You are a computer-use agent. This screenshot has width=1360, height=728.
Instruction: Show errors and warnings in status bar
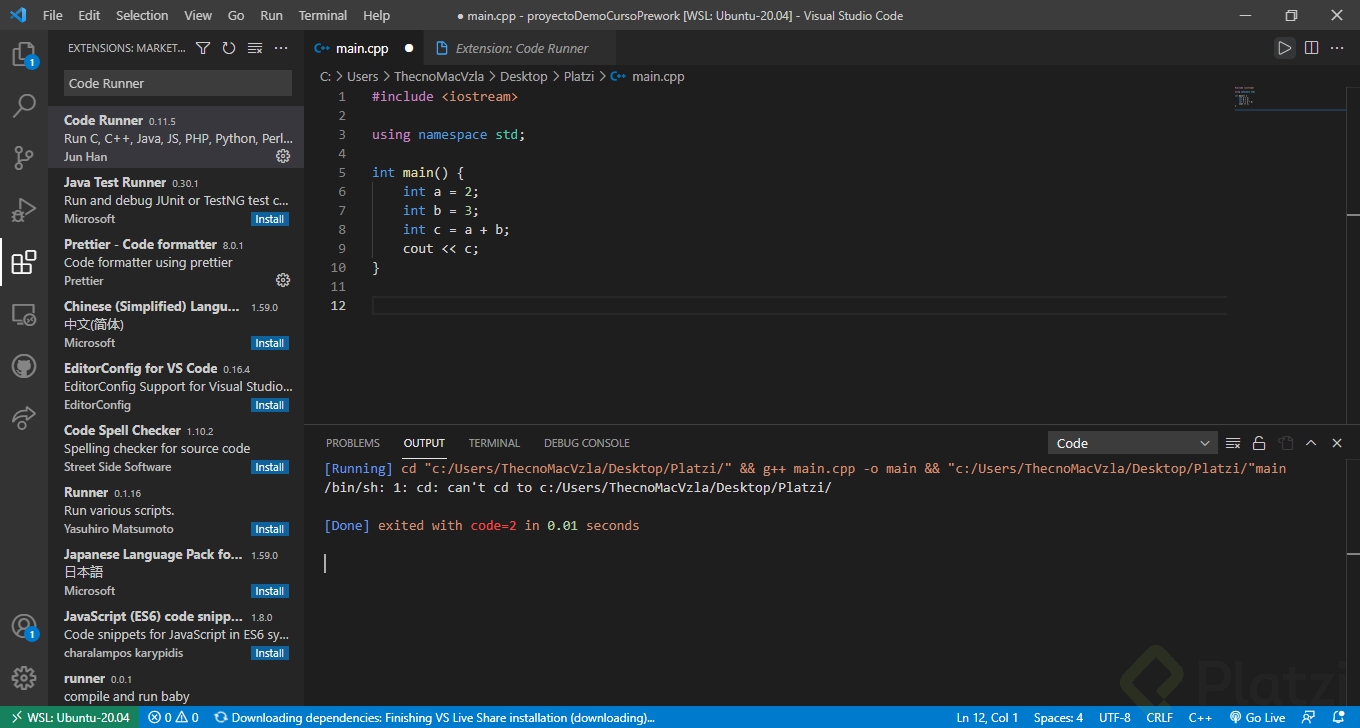click(x=173, y=717)
